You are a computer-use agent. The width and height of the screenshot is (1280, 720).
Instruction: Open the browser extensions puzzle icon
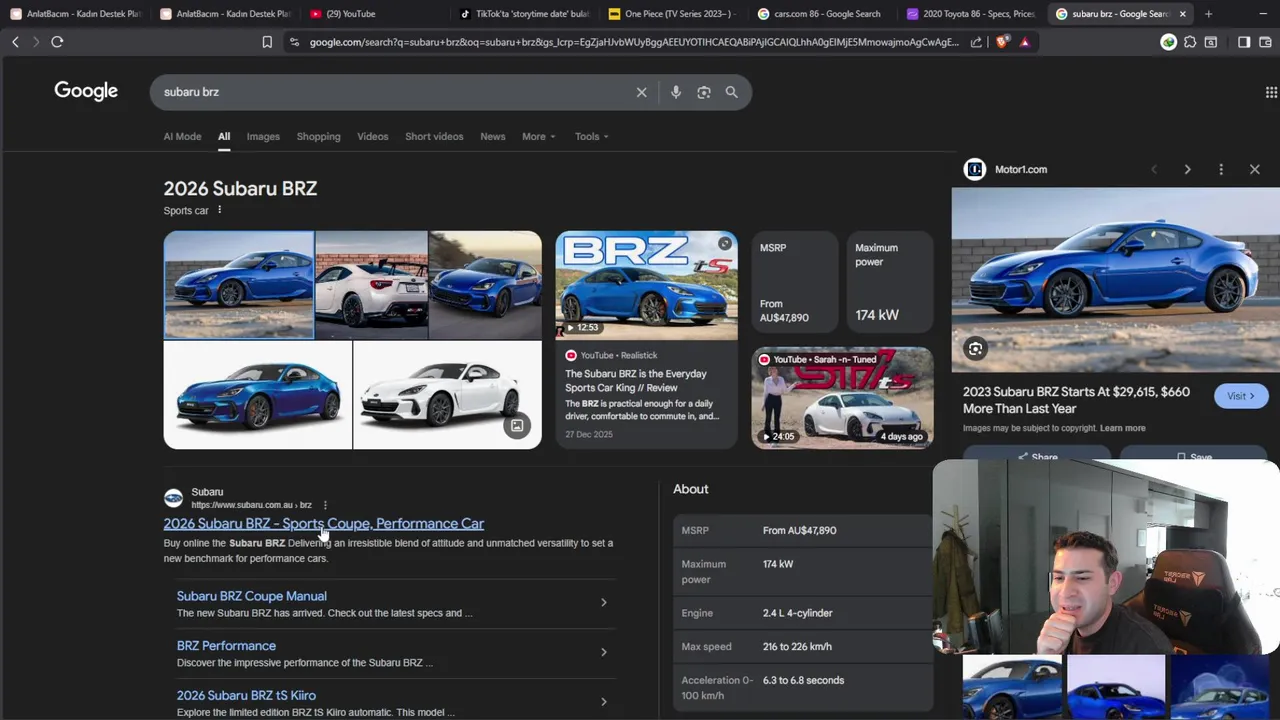click(x=1190, y=42)
